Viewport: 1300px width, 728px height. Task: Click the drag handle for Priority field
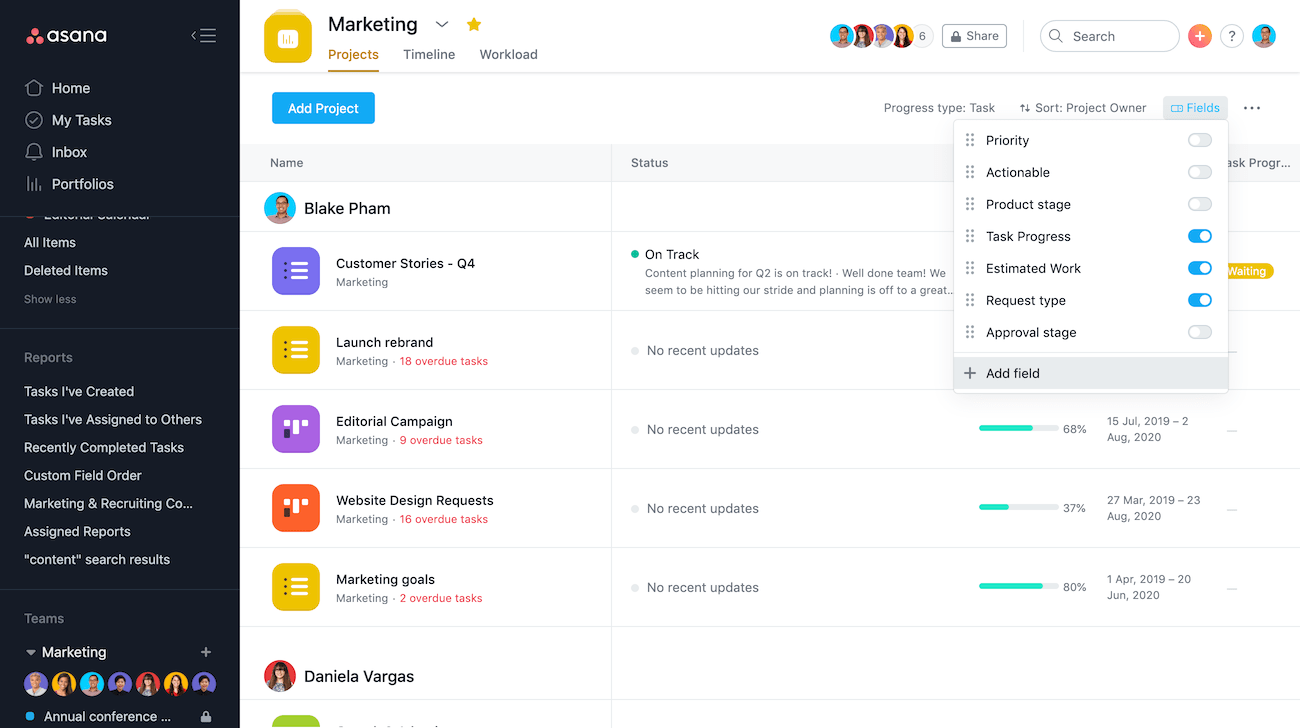click(970, 140)
